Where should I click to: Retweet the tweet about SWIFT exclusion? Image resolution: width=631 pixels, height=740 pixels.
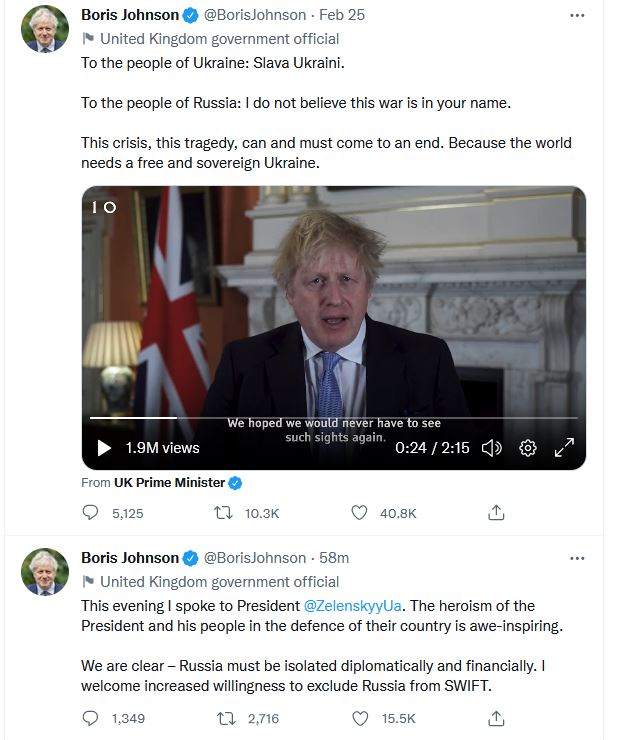click(224, 718)
